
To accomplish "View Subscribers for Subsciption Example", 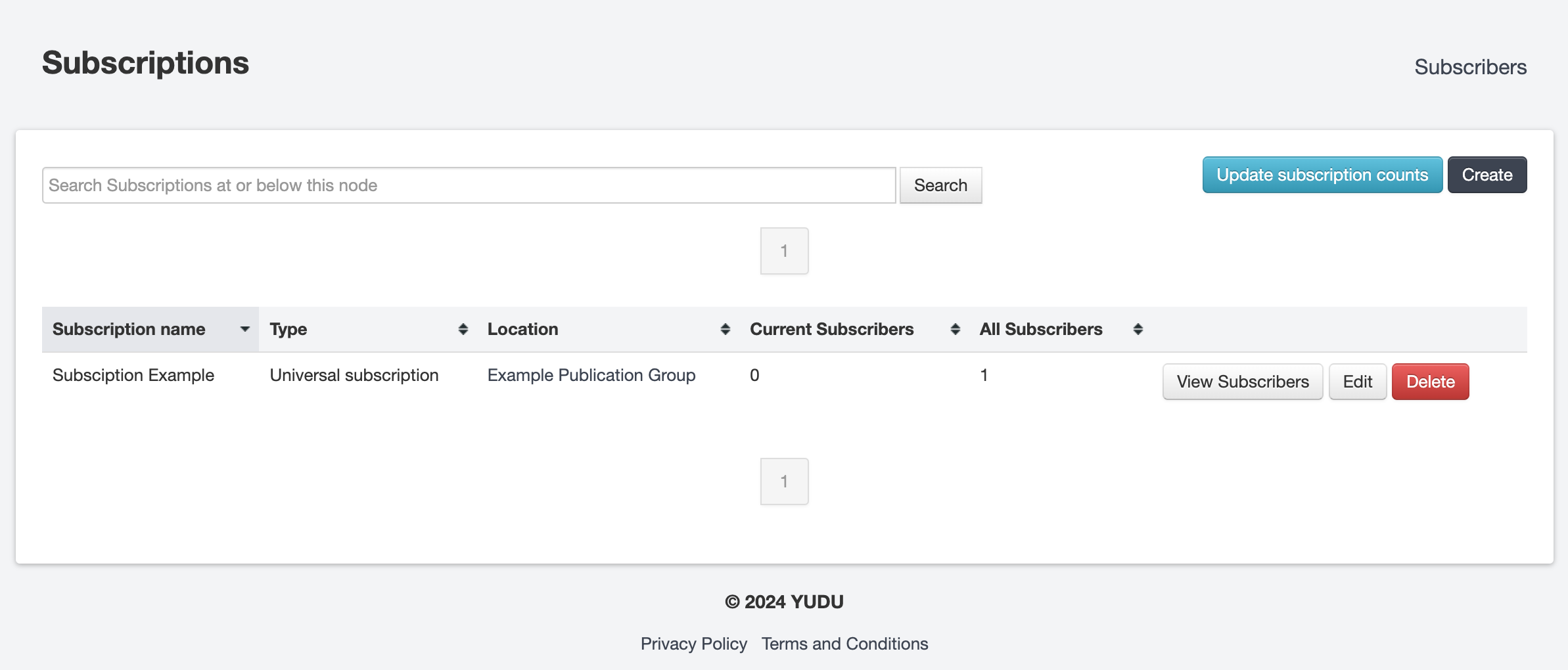I will 1243,382.
